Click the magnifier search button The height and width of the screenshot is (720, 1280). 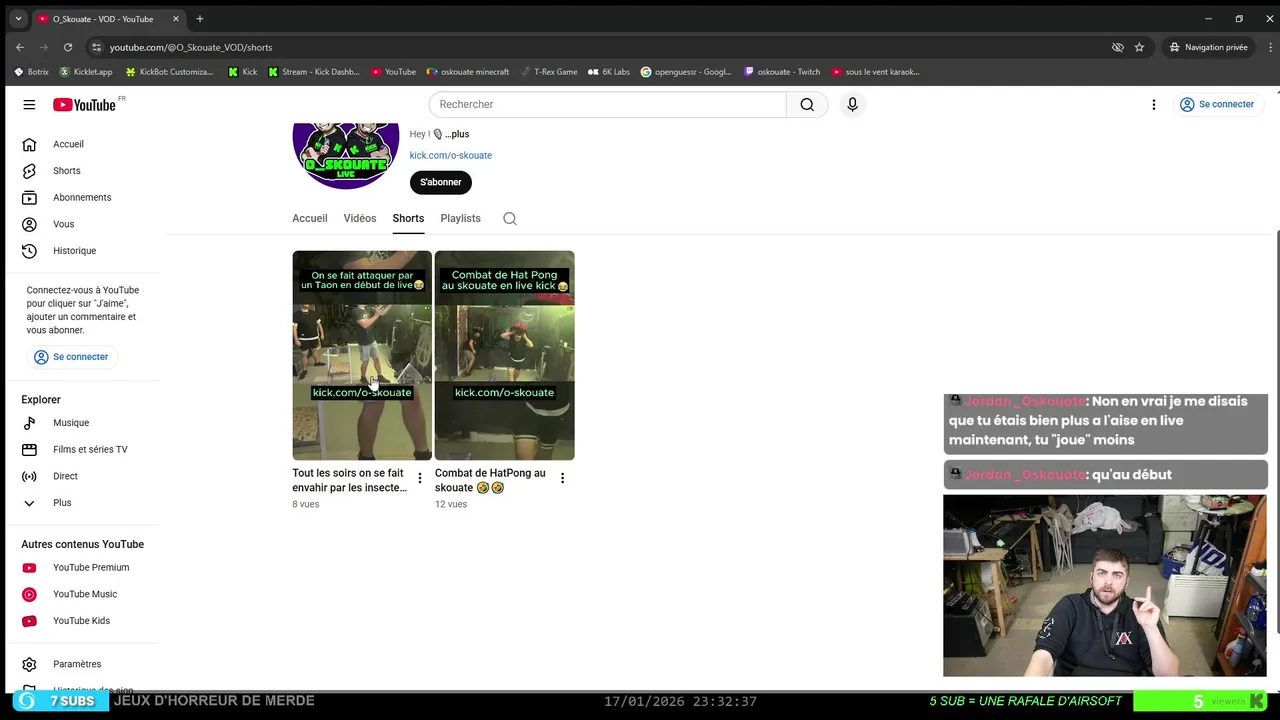tap(807, 104)
